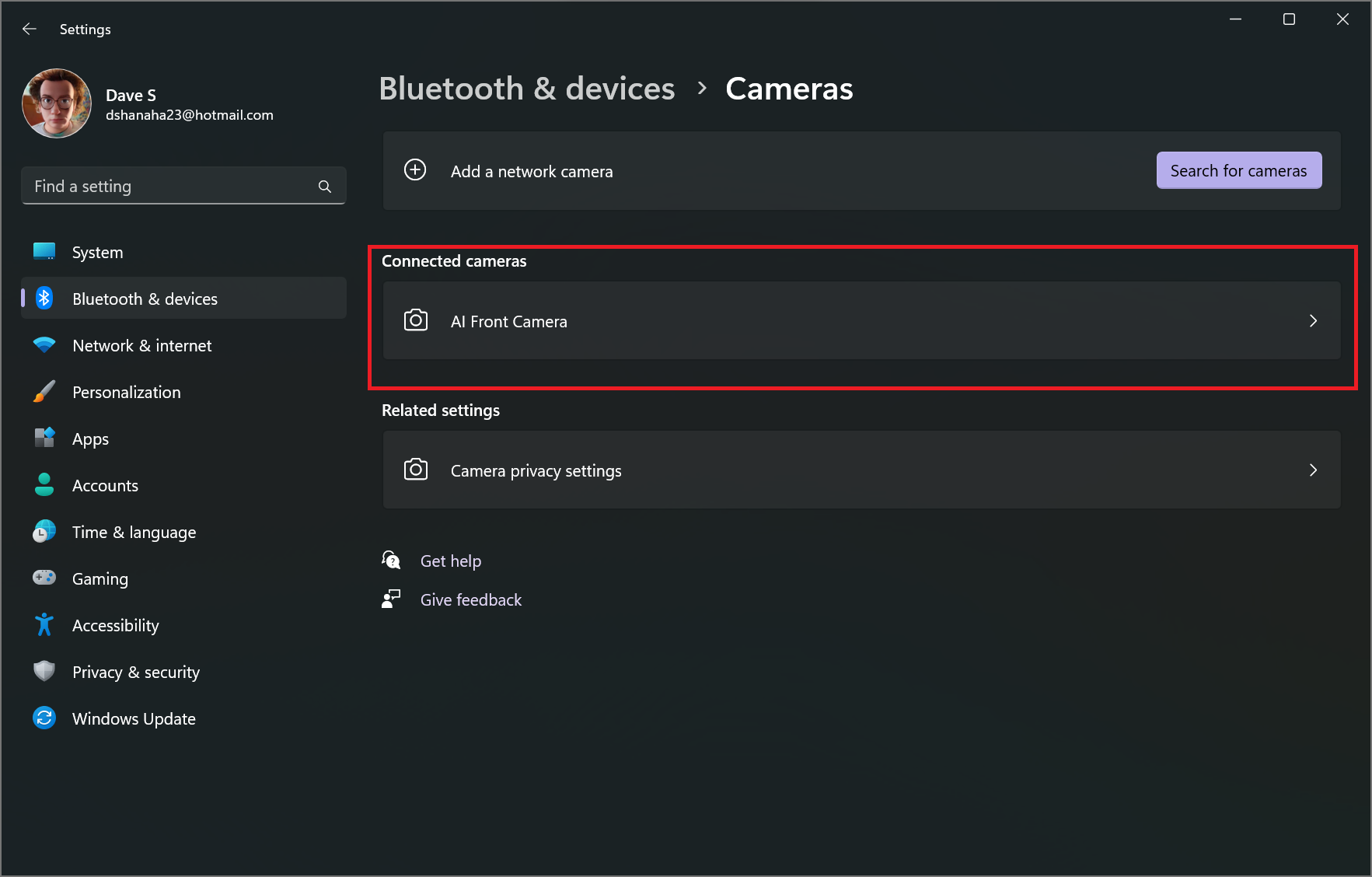
Task: Click the System monitor icon
Action: pos(44,252)
